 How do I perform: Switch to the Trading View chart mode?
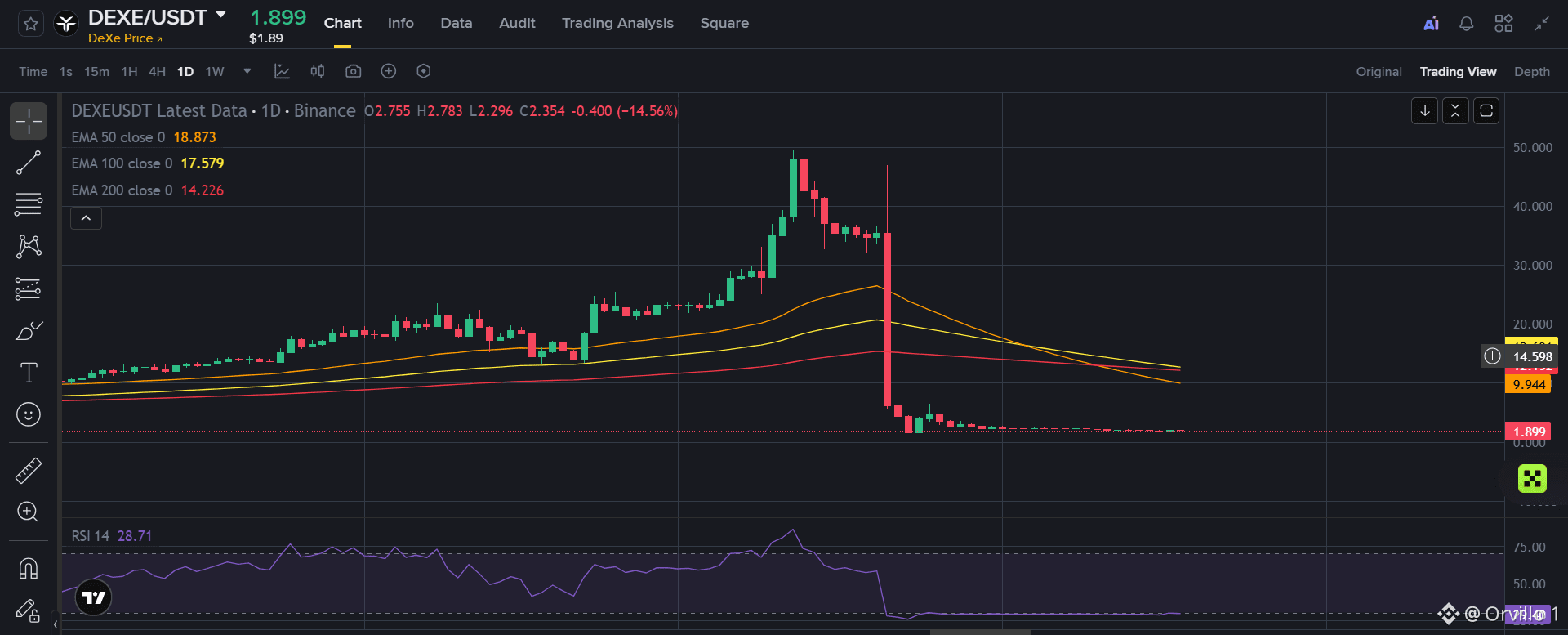[1458, 72]
